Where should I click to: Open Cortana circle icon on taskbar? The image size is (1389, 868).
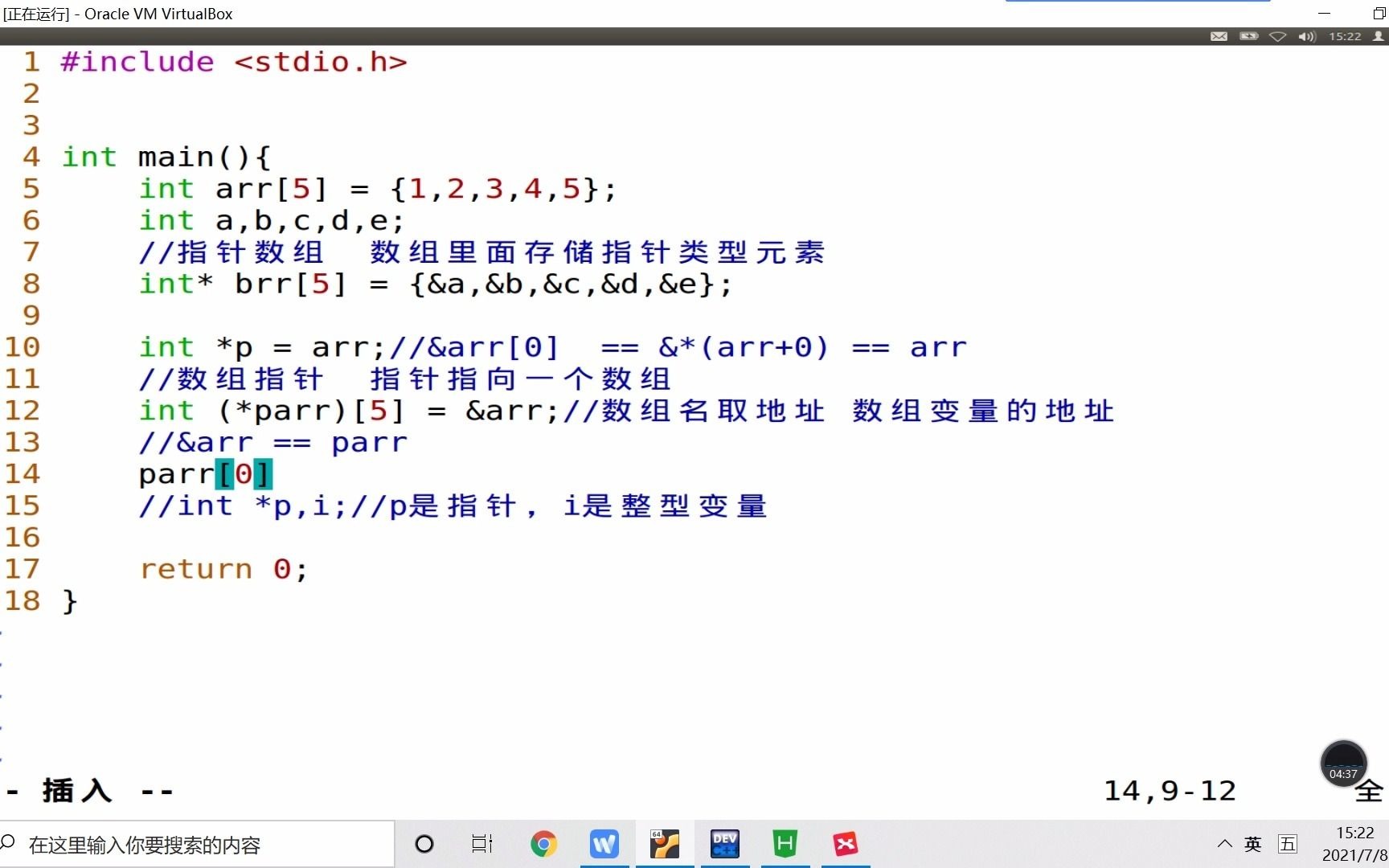(x=424, y=844)
